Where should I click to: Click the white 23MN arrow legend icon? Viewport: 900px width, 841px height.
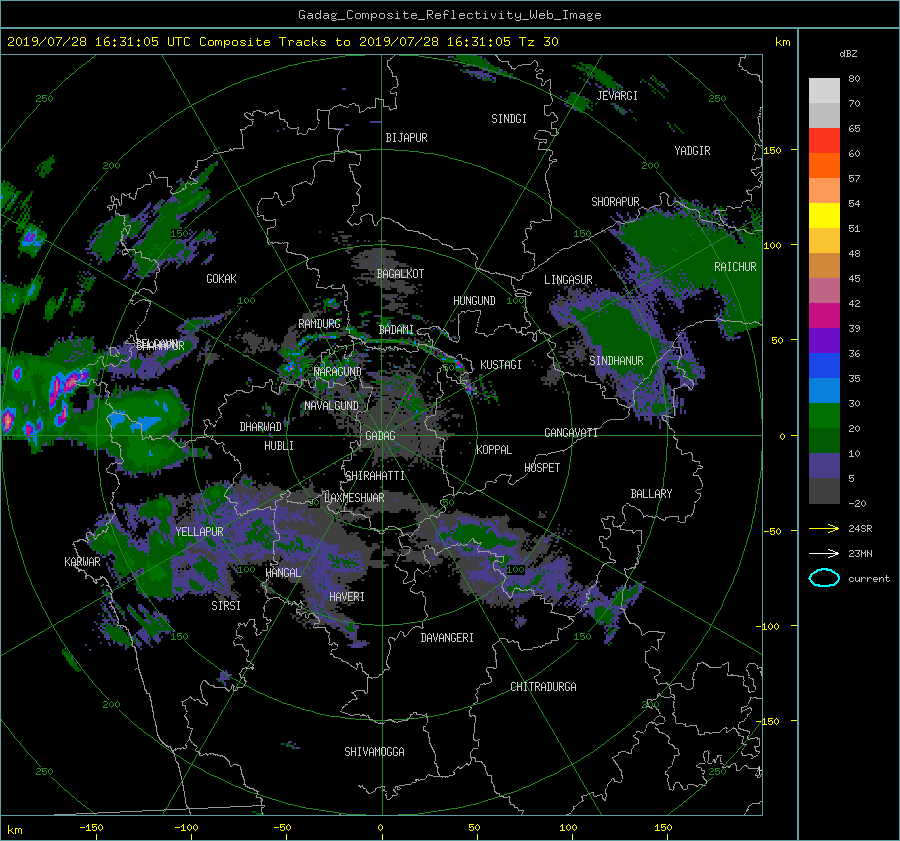click(x=824, y=553)
